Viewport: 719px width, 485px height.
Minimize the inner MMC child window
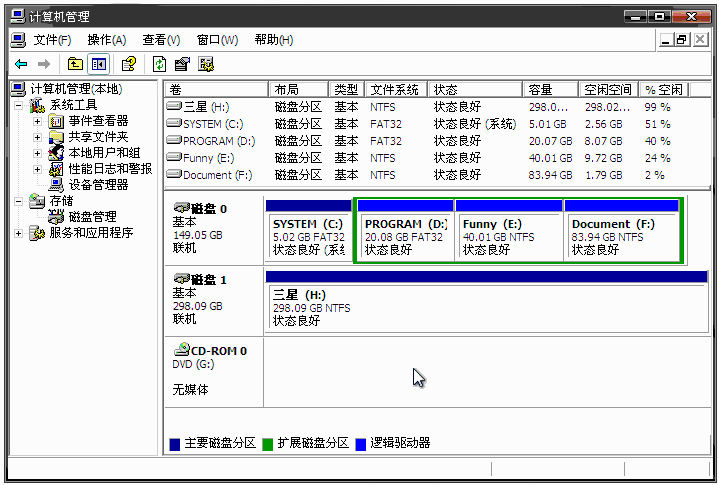tap(666, 40)
